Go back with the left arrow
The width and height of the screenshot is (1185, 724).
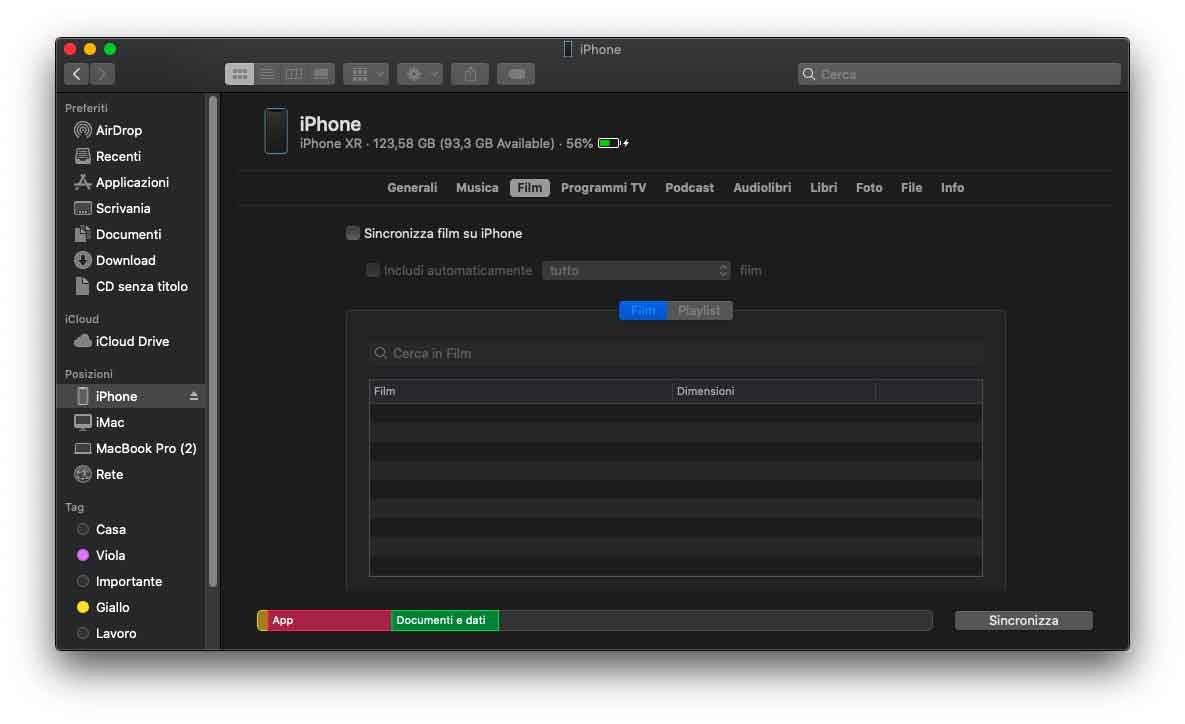tap(76, 74)
